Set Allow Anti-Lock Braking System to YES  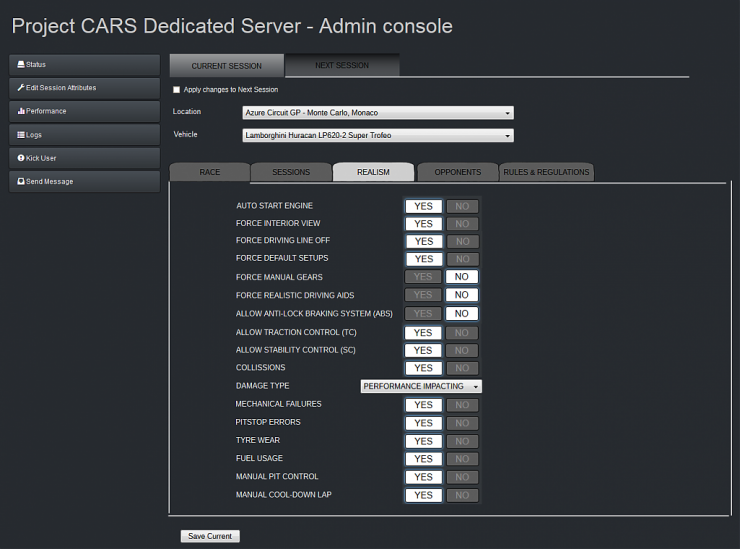[x=423, y=313]
